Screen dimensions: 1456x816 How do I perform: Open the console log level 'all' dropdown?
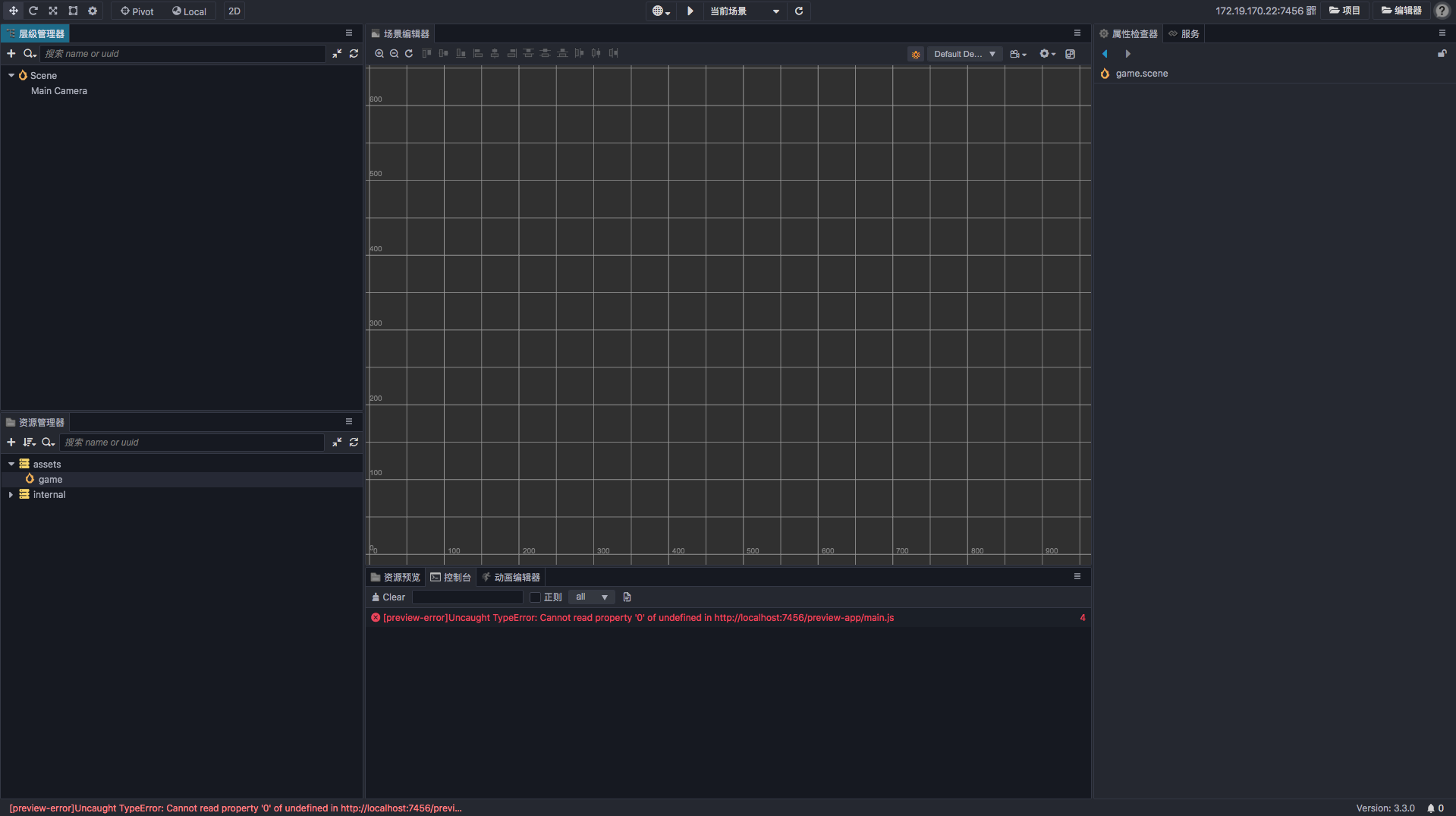click(x=592, y=597)
